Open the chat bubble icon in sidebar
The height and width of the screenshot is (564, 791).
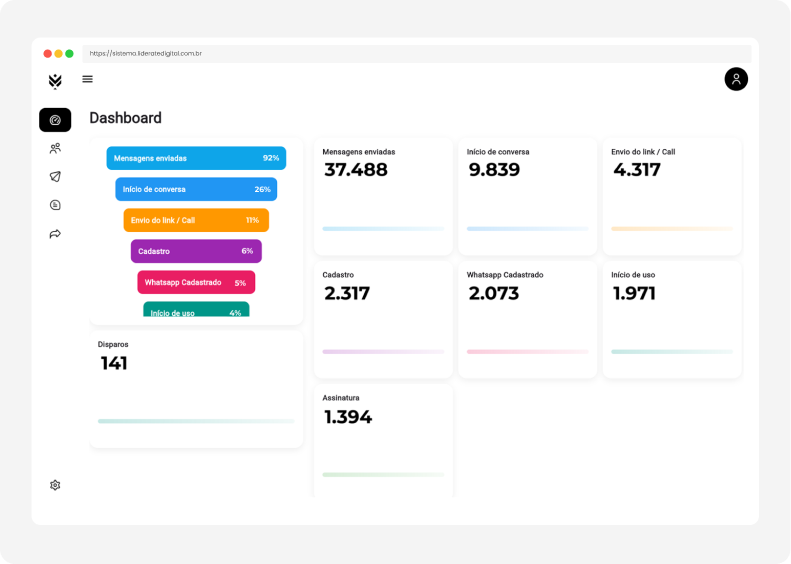(x=55, y=205)
